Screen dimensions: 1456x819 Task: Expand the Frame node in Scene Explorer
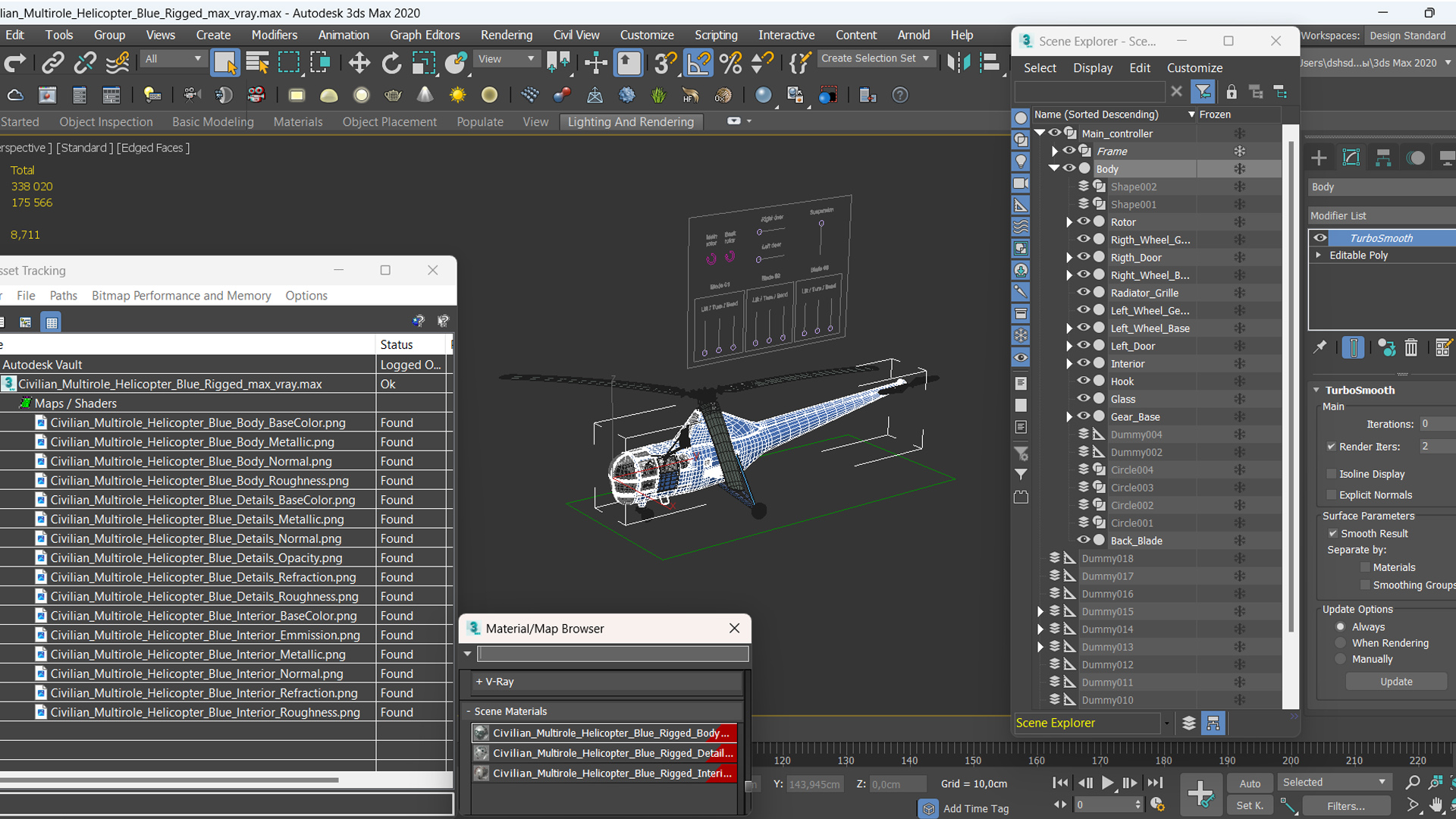(1055, 152)
